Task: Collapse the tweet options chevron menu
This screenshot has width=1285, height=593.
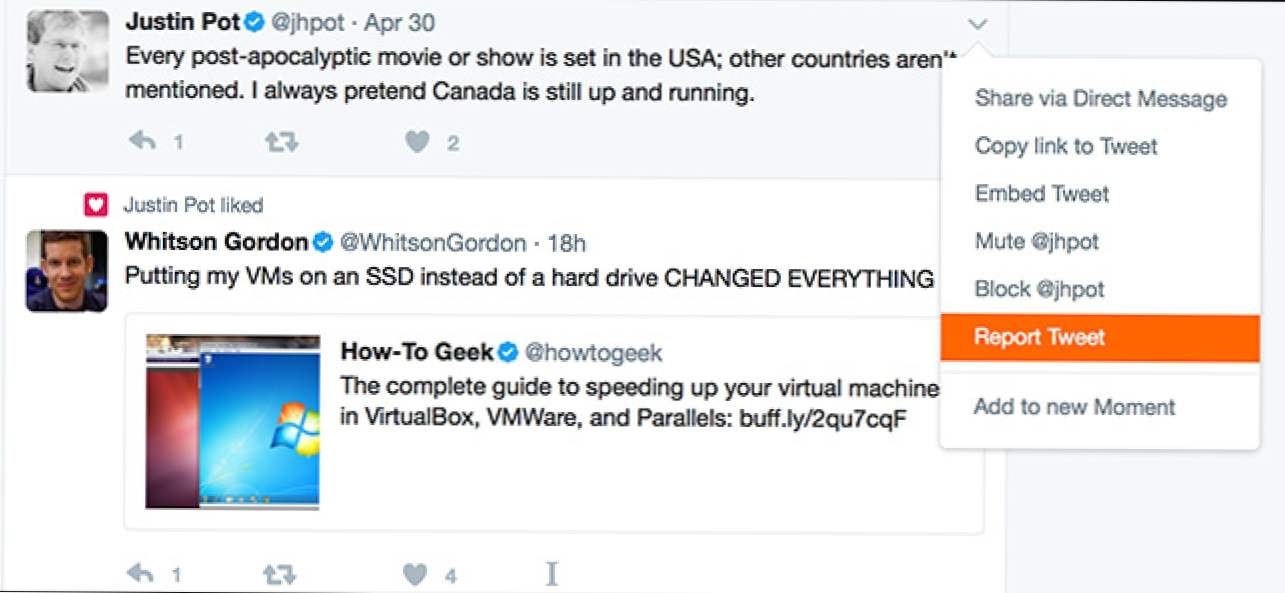Action: coord(978,24)
